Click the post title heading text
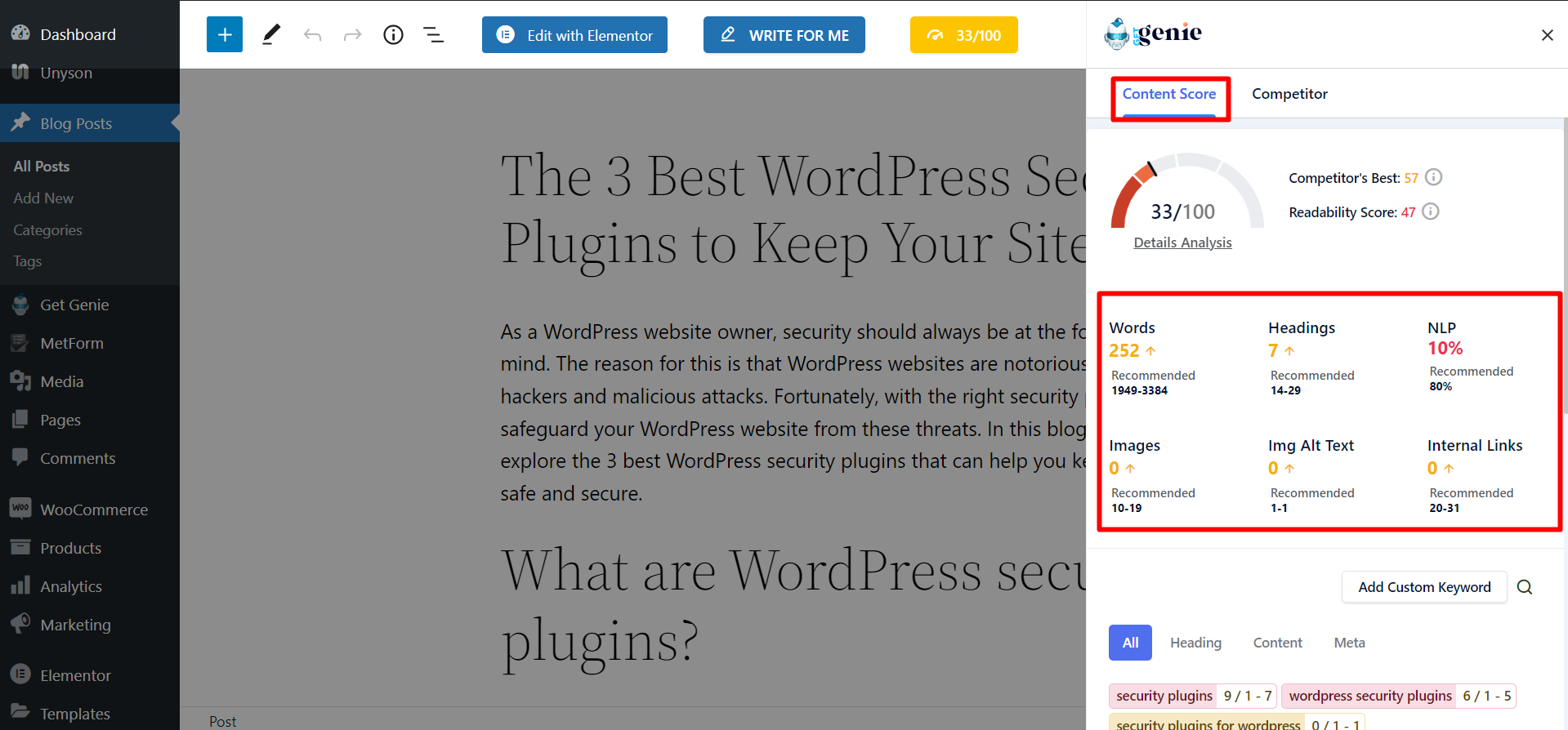The image size is (1568, 730). pyautogui.click(x=793, y=209)
